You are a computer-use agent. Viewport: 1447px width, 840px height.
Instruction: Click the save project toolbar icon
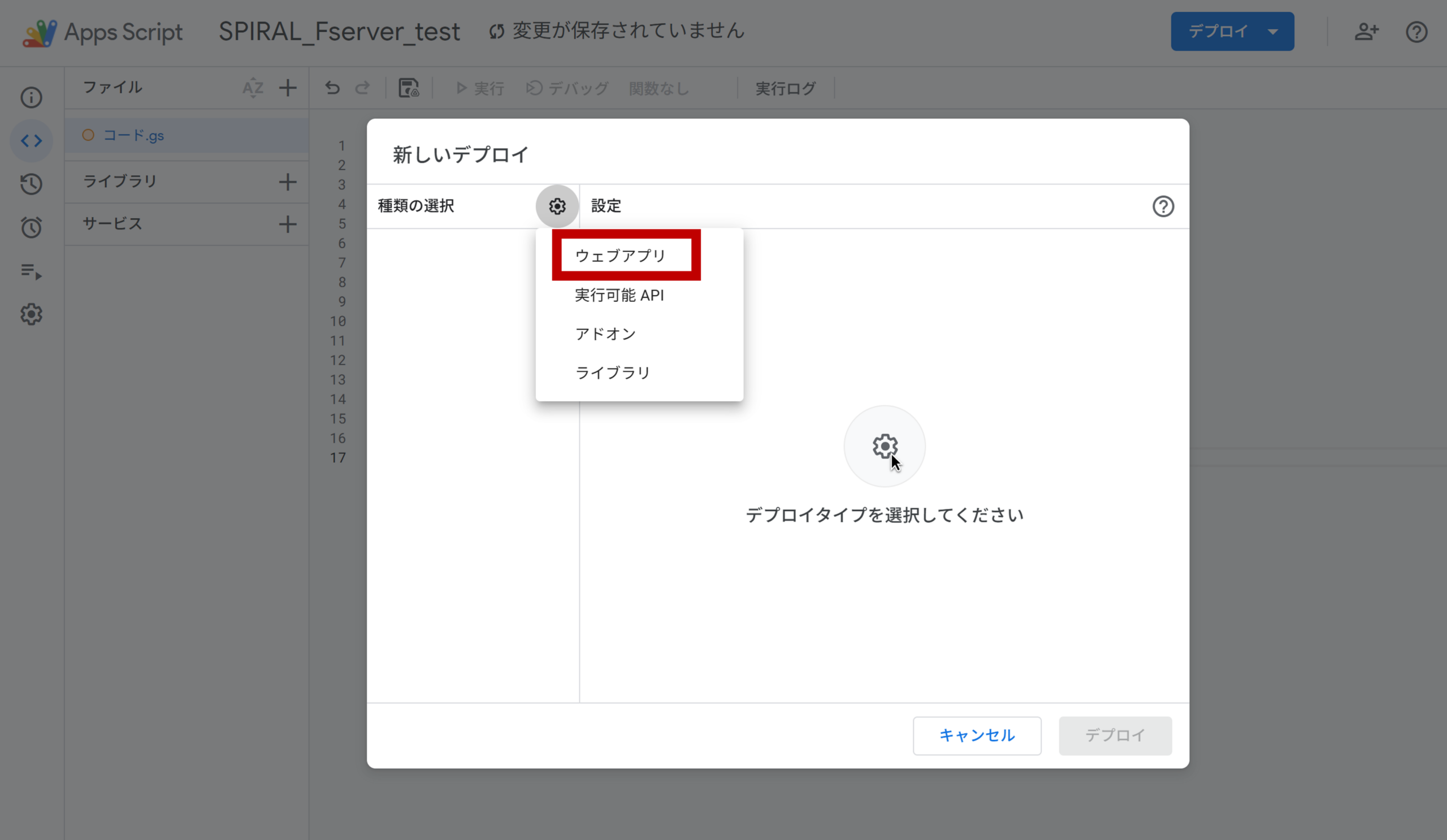click(408, 88)
